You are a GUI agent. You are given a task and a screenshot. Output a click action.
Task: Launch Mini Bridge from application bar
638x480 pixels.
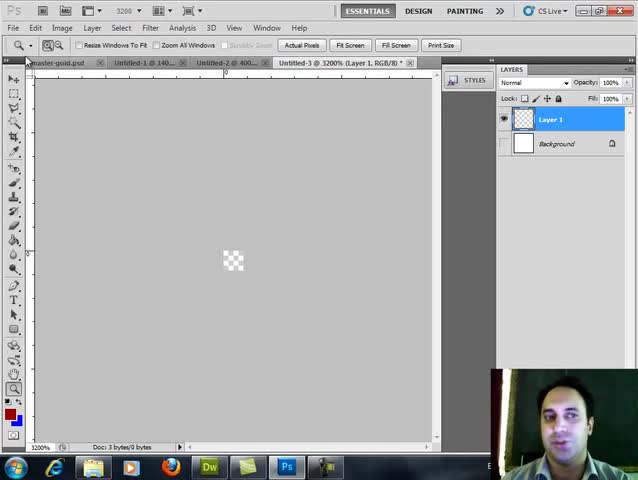click(66, 11)
